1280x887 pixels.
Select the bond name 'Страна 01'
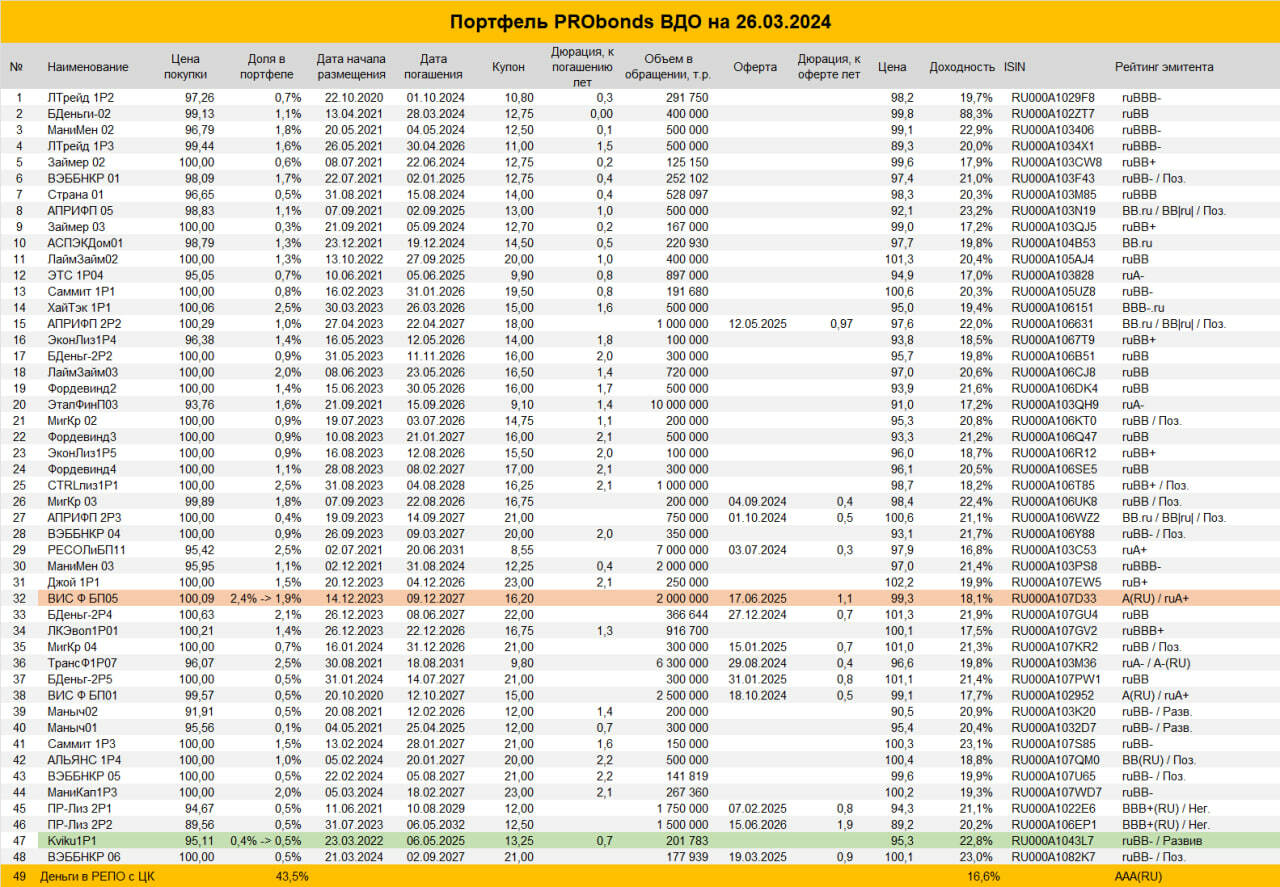(75, 194)
